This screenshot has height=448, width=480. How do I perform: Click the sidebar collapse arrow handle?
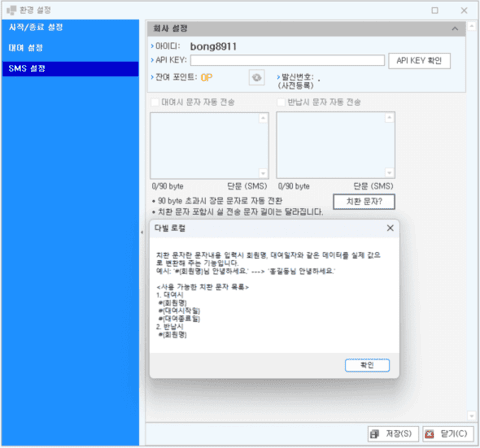coord(142,232)
